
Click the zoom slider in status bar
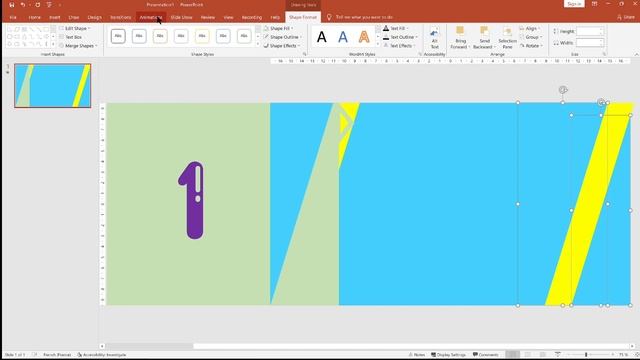(586, 355)
